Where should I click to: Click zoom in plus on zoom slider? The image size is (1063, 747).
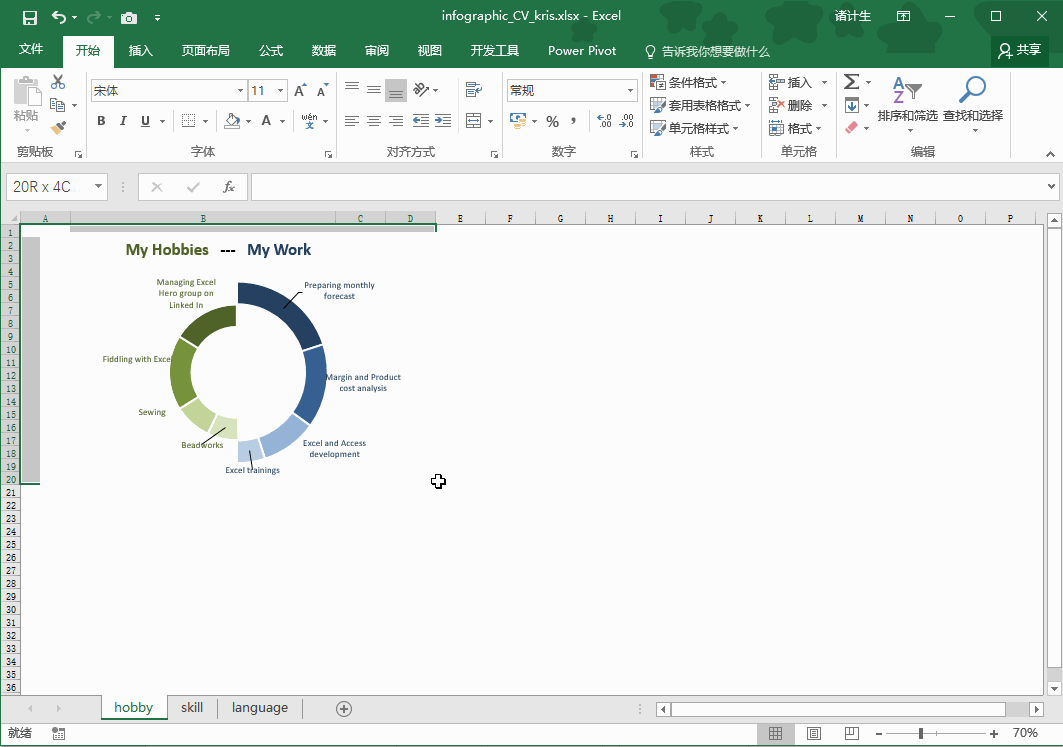(x=994, y=733)
